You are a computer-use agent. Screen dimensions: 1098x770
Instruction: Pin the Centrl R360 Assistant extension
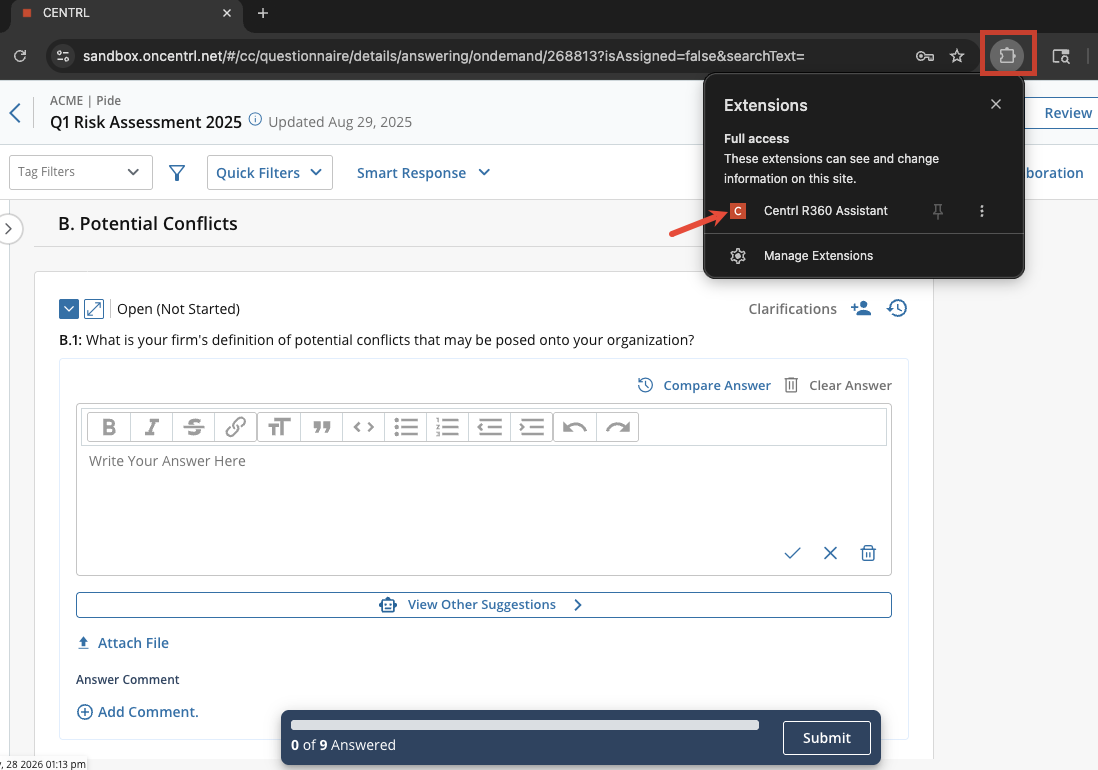938,211
